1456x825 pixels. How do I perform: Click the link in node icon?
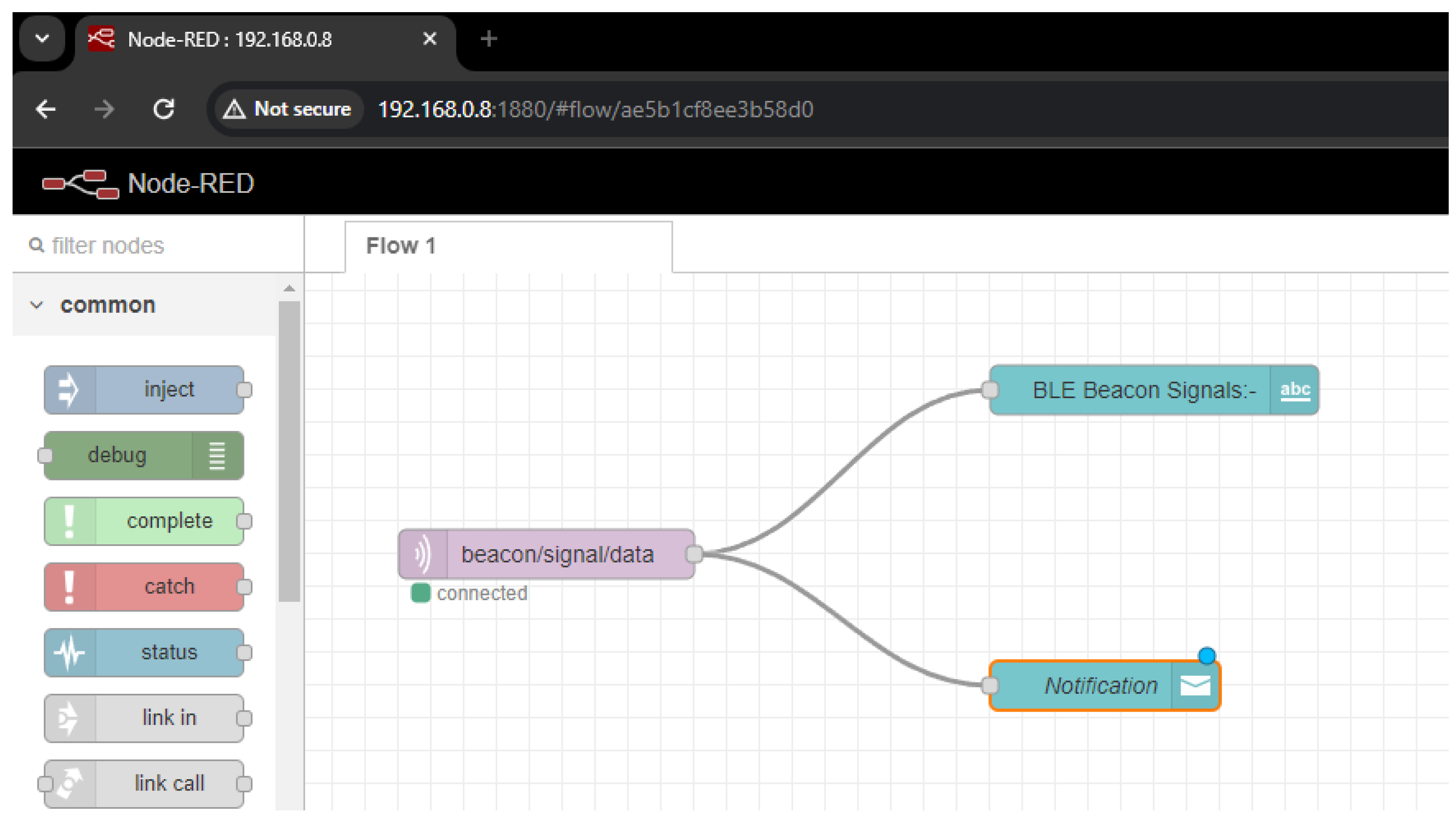(68, 718)
